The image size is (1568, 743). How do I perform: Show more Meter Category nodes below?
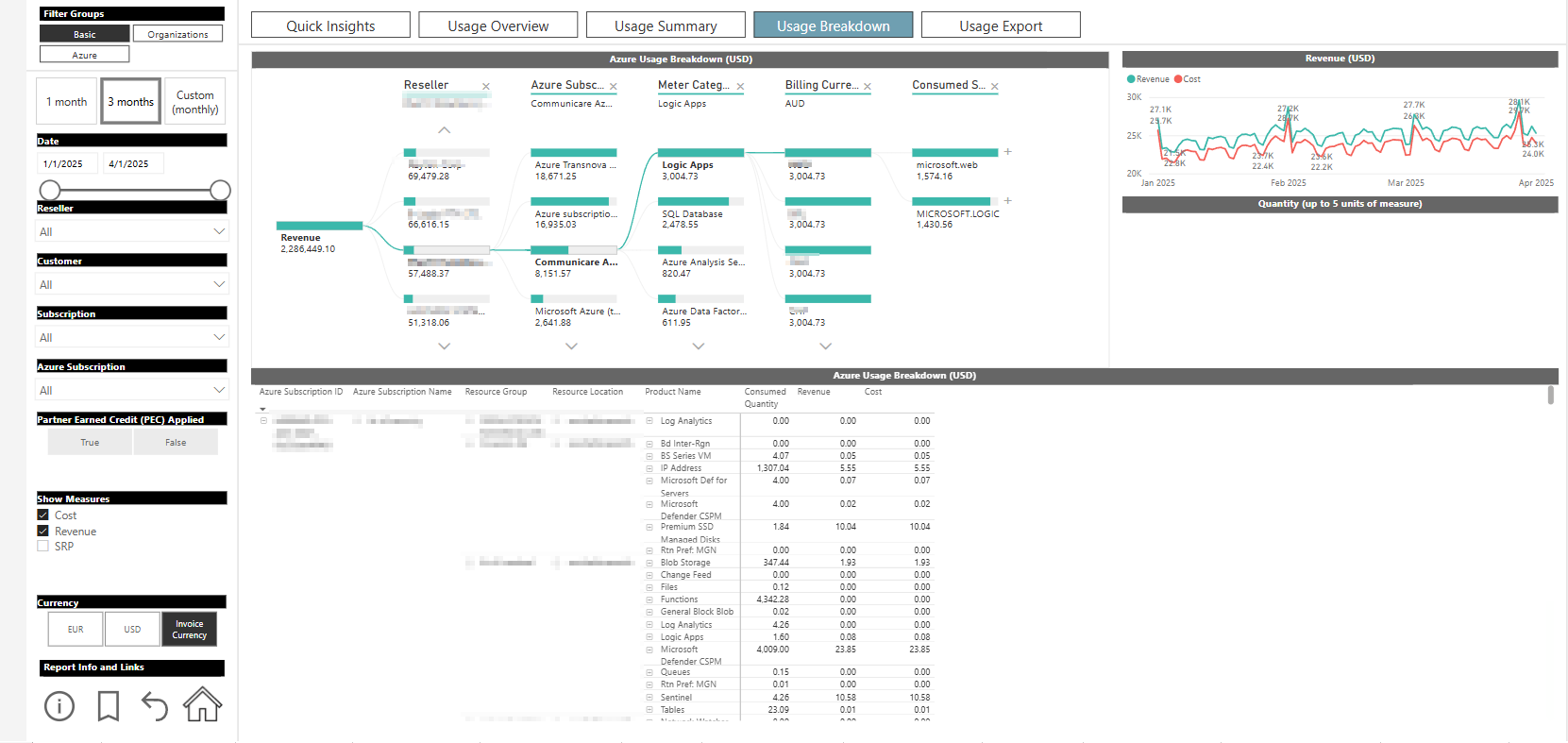[699, 346]
